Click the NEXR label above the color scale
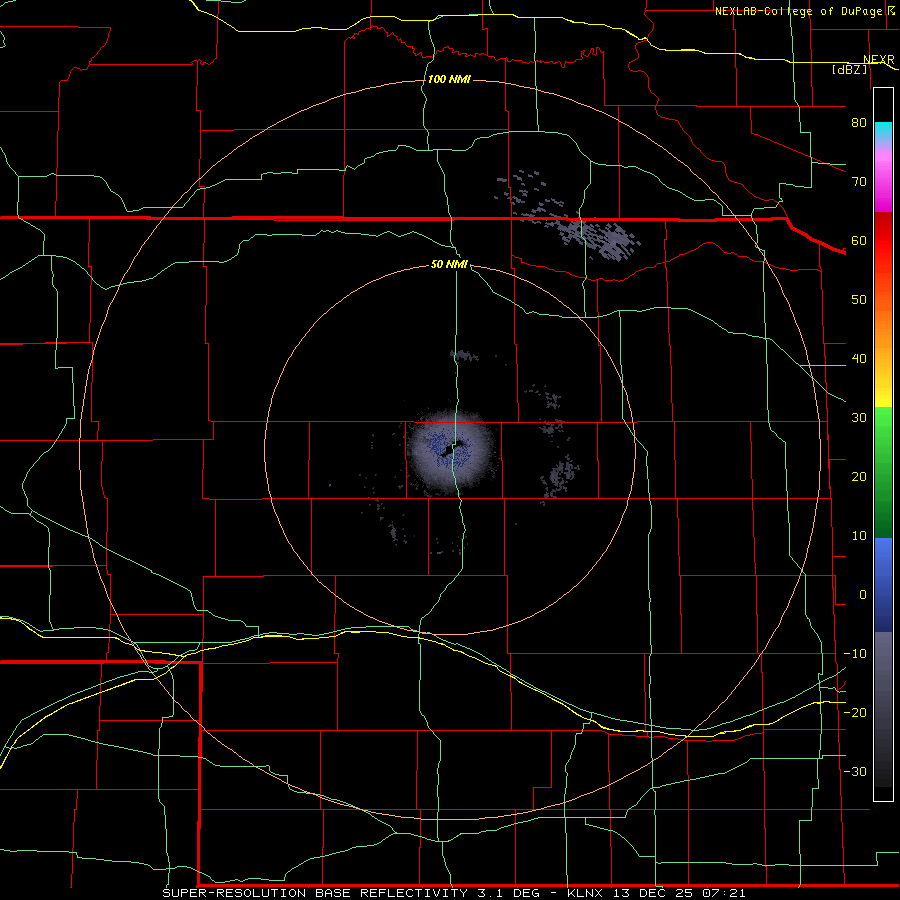This screenshot has width=900, height=900. point(878,60)
